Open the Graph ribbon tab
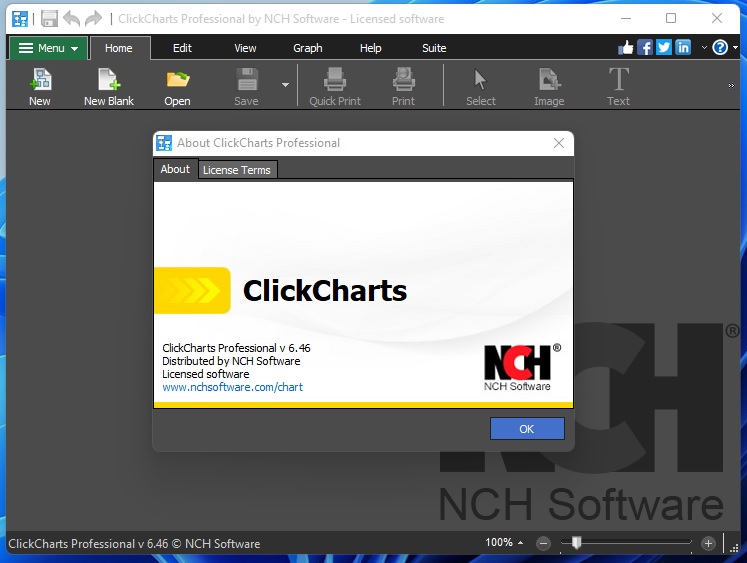Screen dimensions: 747x563 (x=308, y=48)
